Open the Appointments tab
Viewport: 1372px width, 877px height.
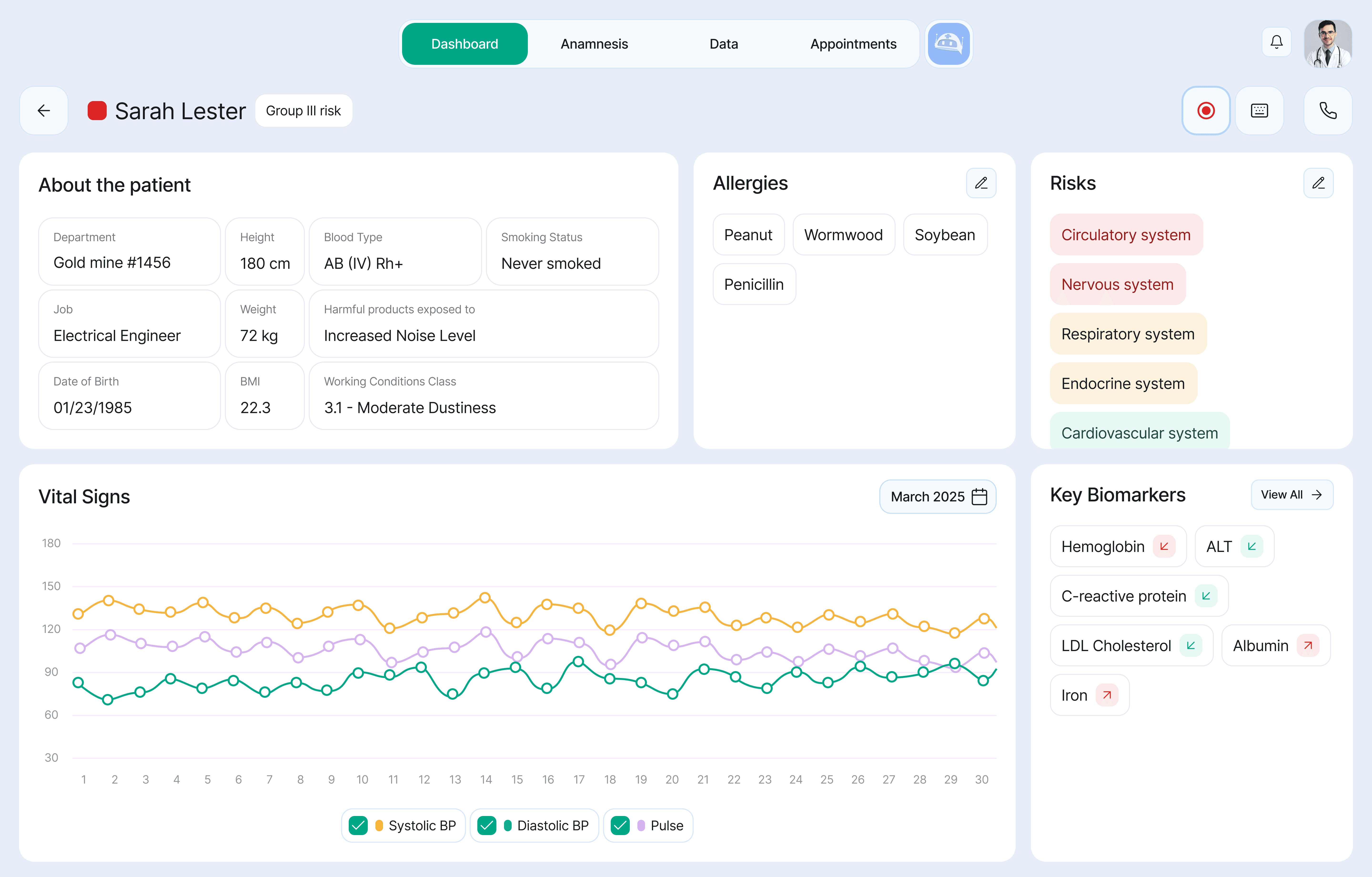[853, 44]
